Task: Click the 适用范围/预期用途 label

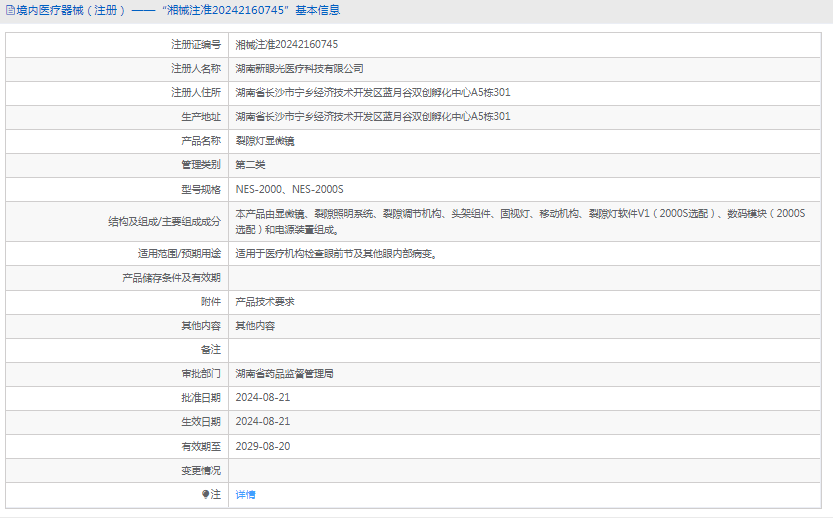Action: [179, 254]
